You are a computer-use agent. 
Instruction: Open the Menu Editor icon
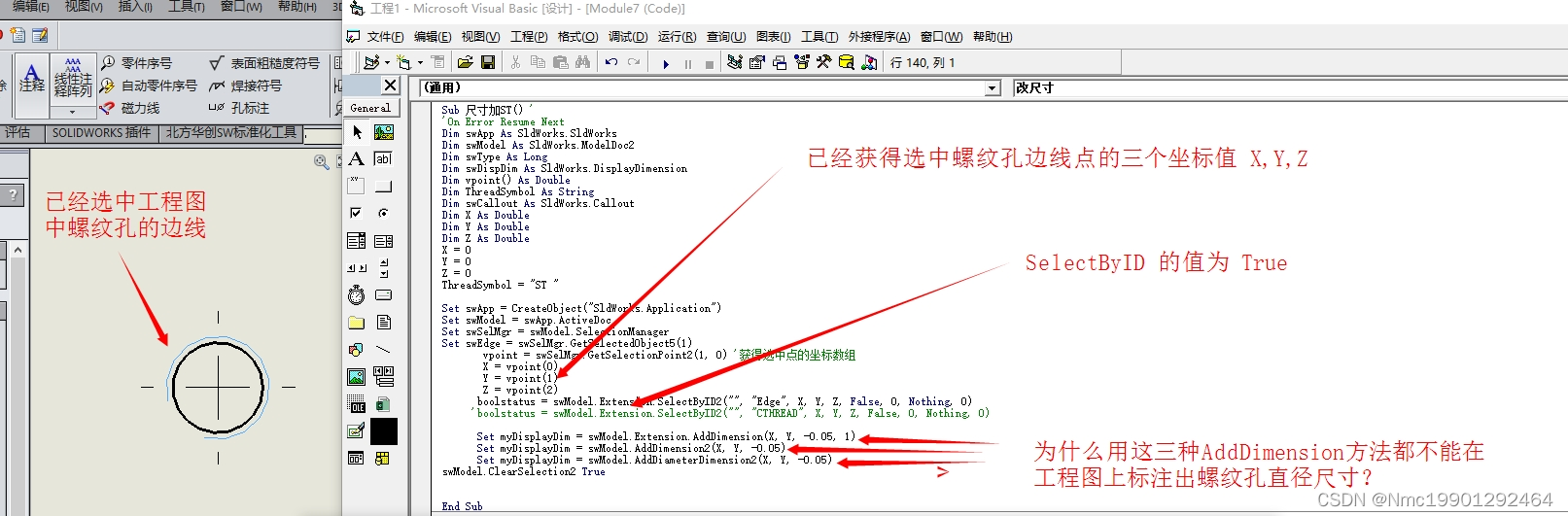438,62
